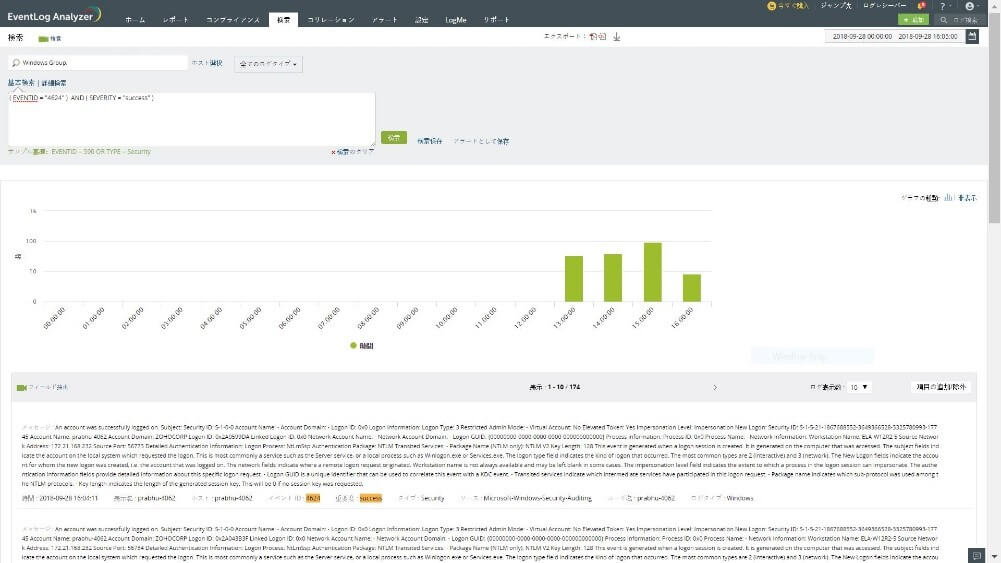The width and height of the screenshot is (1001, 563).
Task: Open the 設定 tab
Action: point(421,20)
